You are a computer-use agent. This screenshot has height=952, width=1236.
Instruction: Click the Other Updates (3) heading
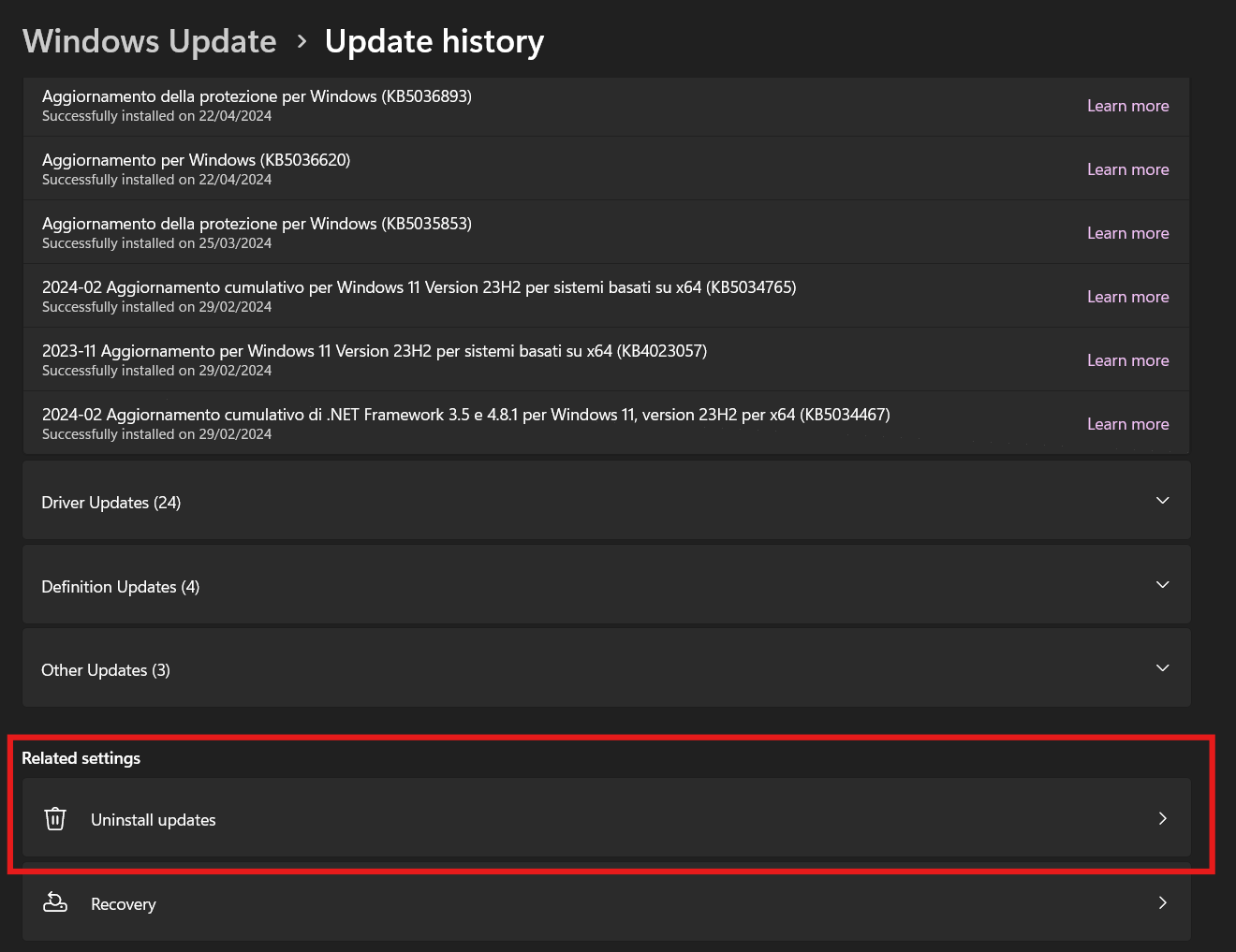[x=106, y=670]
